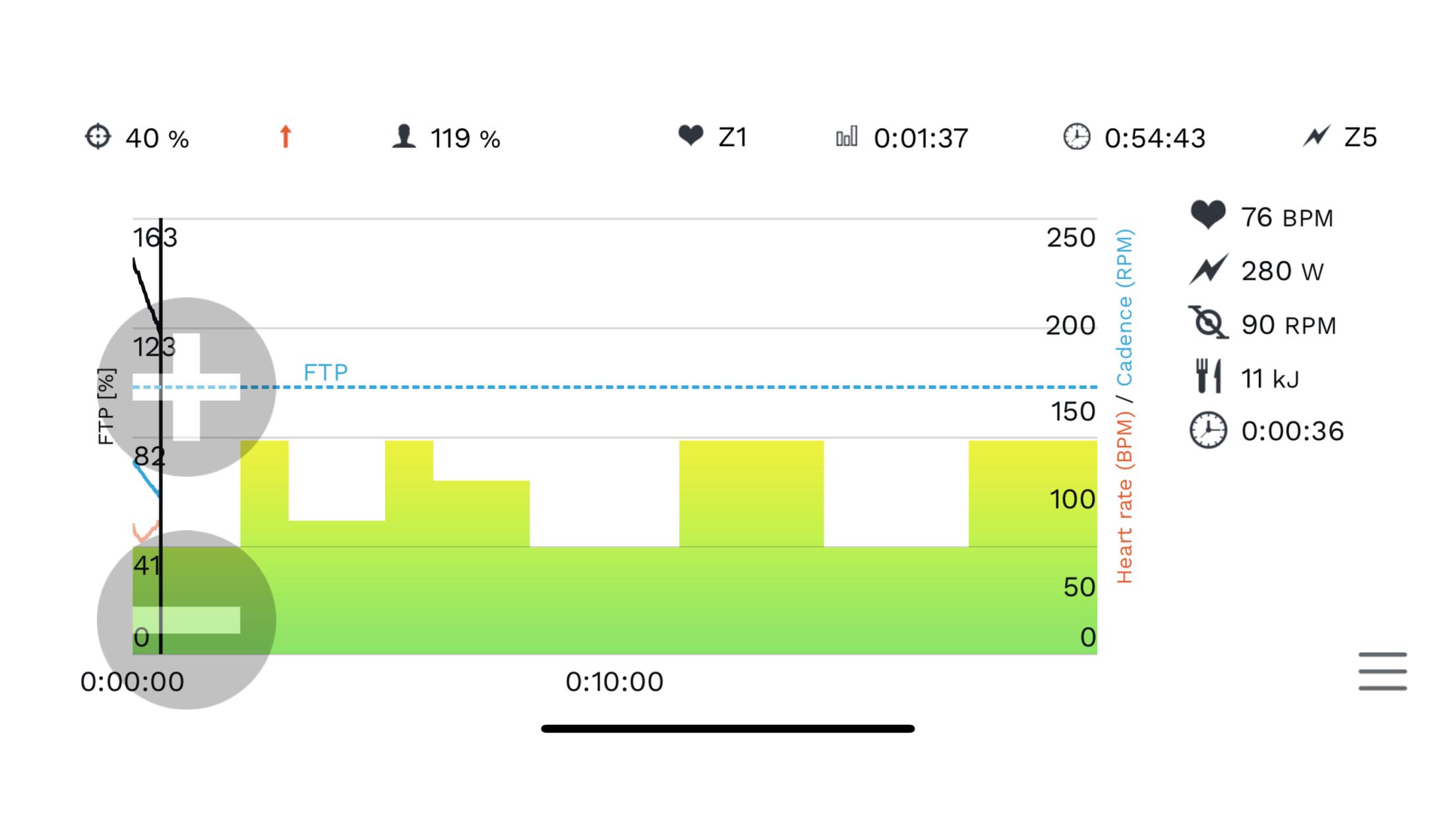Tap the crosshair target intensity icon

pyautogui.click(x=98, y=136)
